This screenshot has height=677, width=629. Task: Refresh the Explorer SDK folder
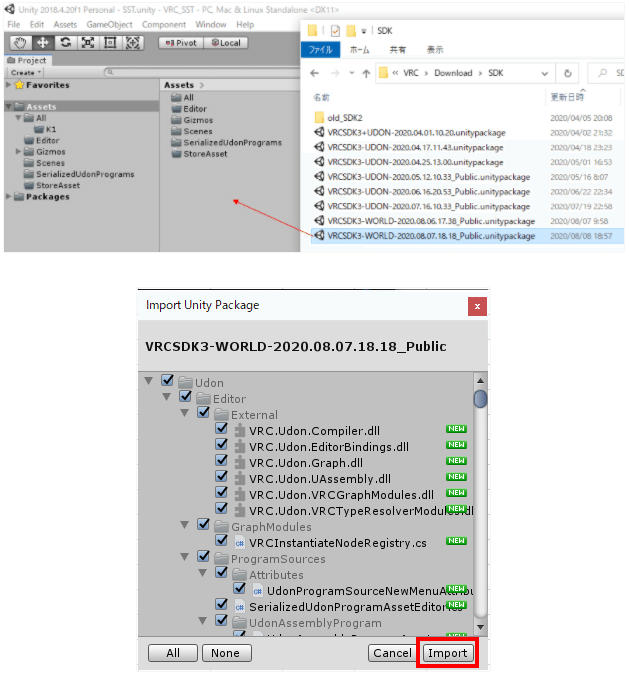point(568,73)
